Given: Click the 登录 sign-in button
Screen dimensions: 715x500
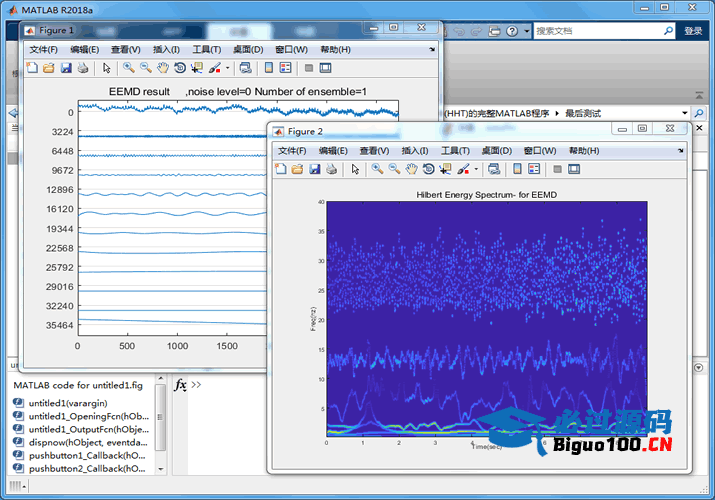Looking at the screenshot, I should (693, 31).
